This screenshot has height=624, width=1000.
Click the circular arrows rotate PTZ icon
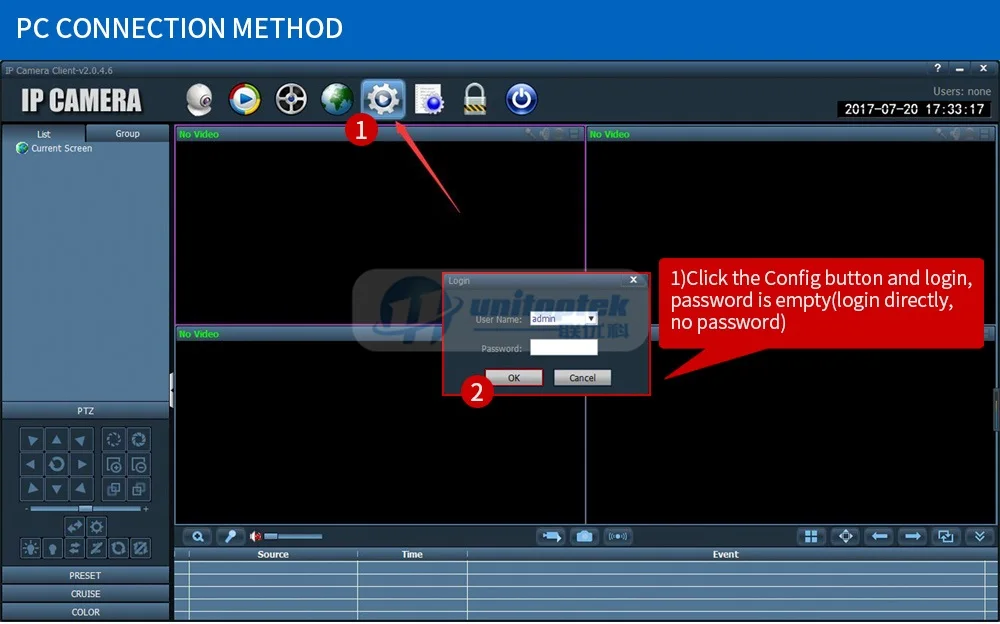point(118,548)
